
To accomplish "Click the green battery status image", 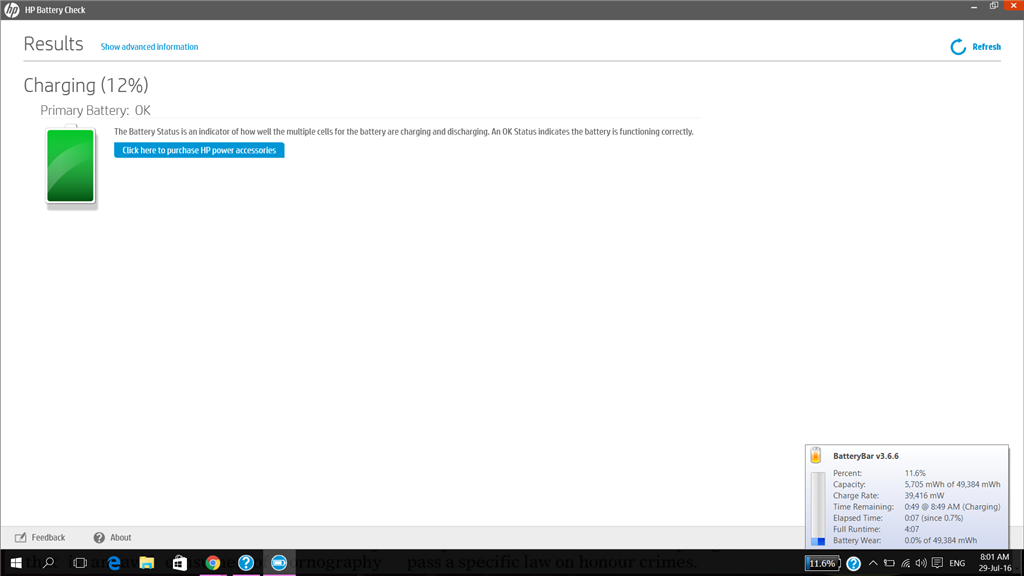I will [x=71, y=166].
